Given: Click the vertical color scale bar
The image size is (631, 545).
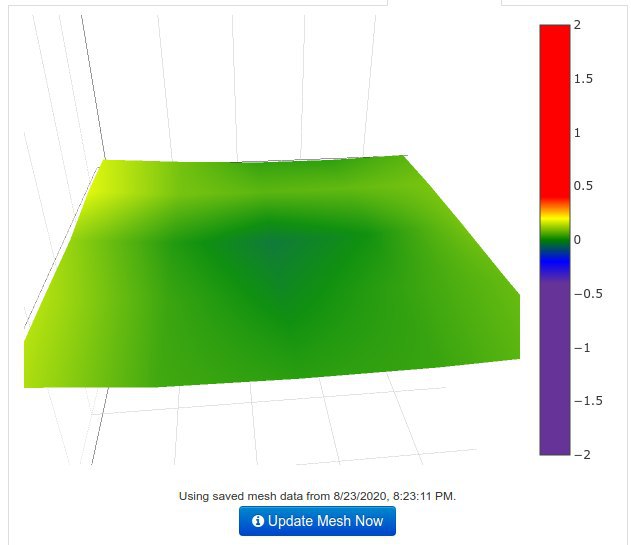Looking at the screenshot, I should [555, 240].
